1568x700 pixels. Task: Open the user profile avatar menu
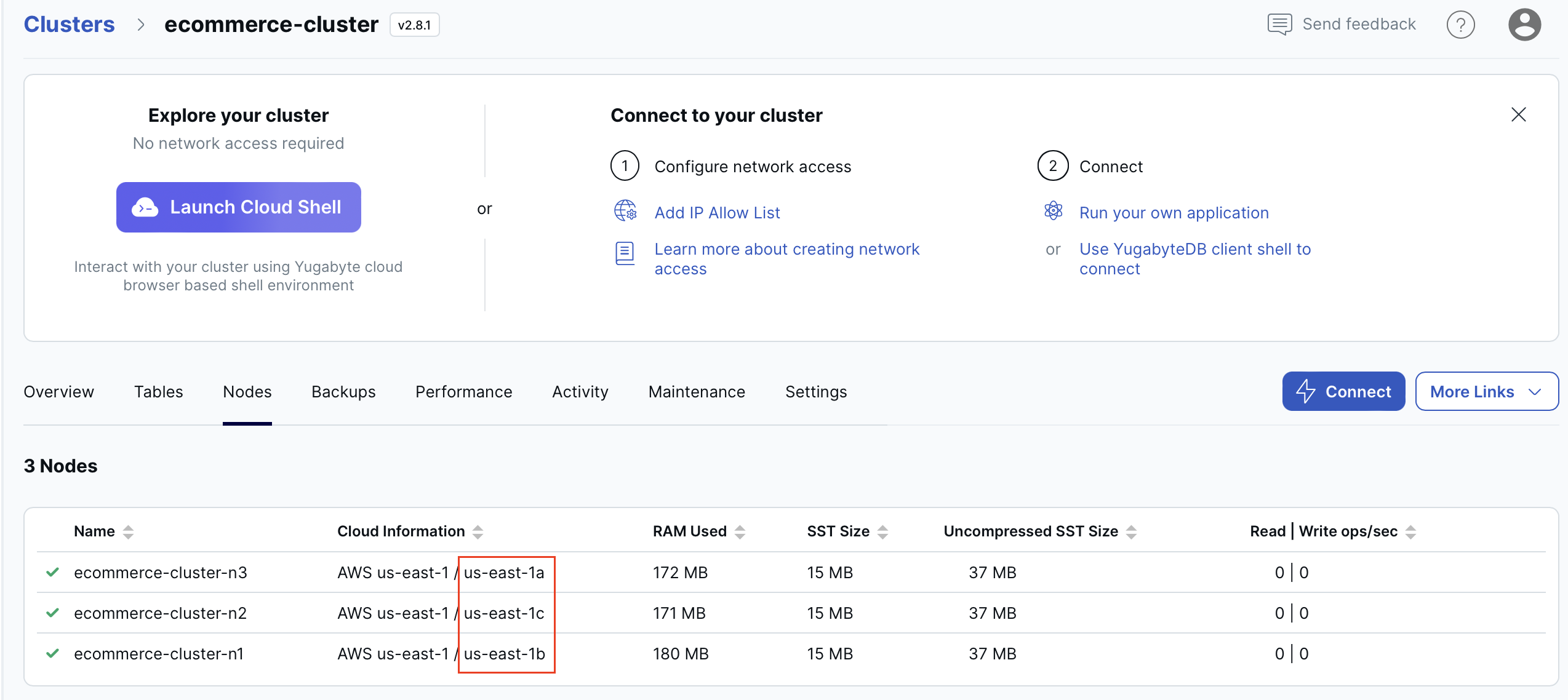pos(1524,24)
